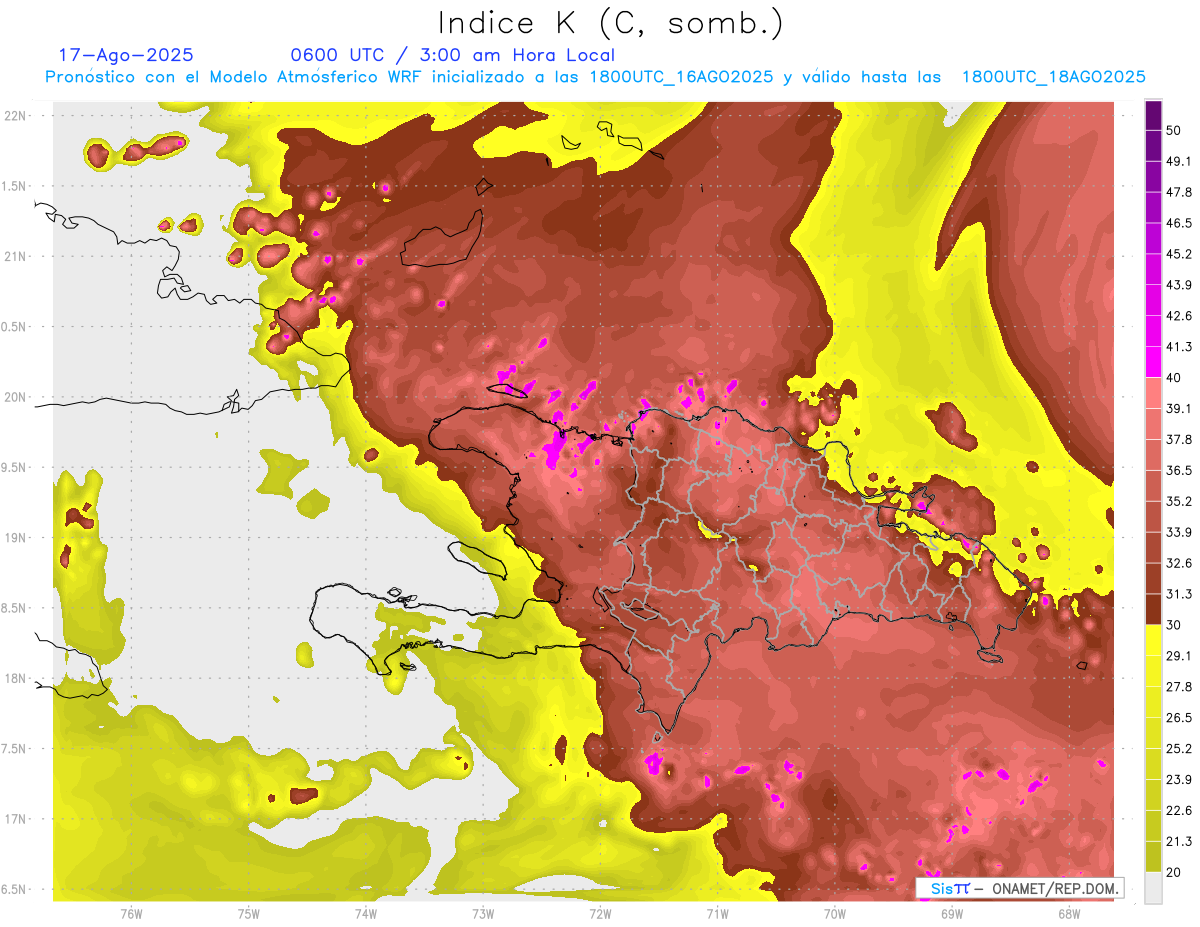Click the "21.3" legend value
Viewport: 1200px width, 927px height.
(x=1179, y=841)
